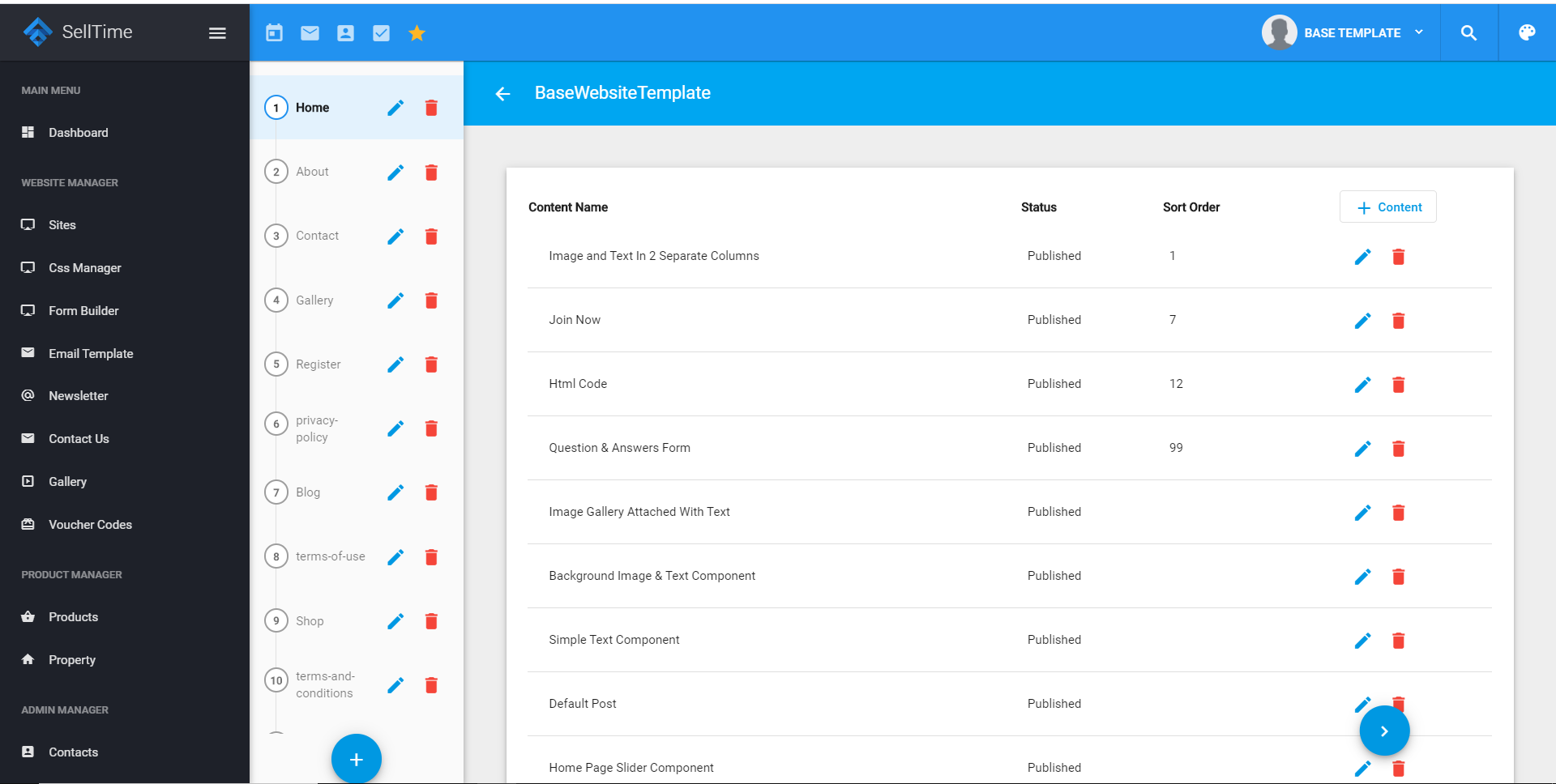The image size is (1556, 784).
Task: Delete the Html Code content row
Action: pos(1398,385)
